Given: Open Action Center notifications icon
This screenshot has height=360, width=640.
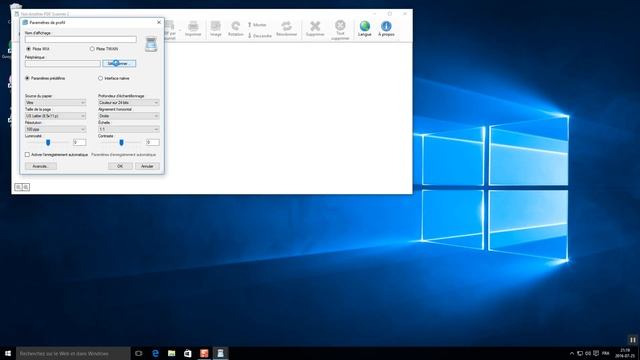Looking at the screenshot, I should (596, 353).
